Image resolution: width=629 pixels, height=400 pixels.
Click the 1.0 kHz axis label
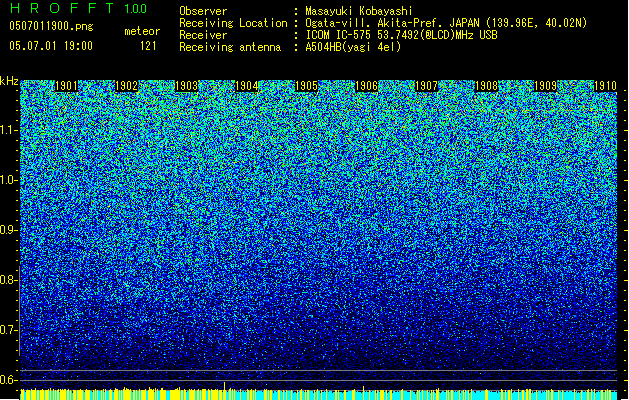click(x=9, y=180)
